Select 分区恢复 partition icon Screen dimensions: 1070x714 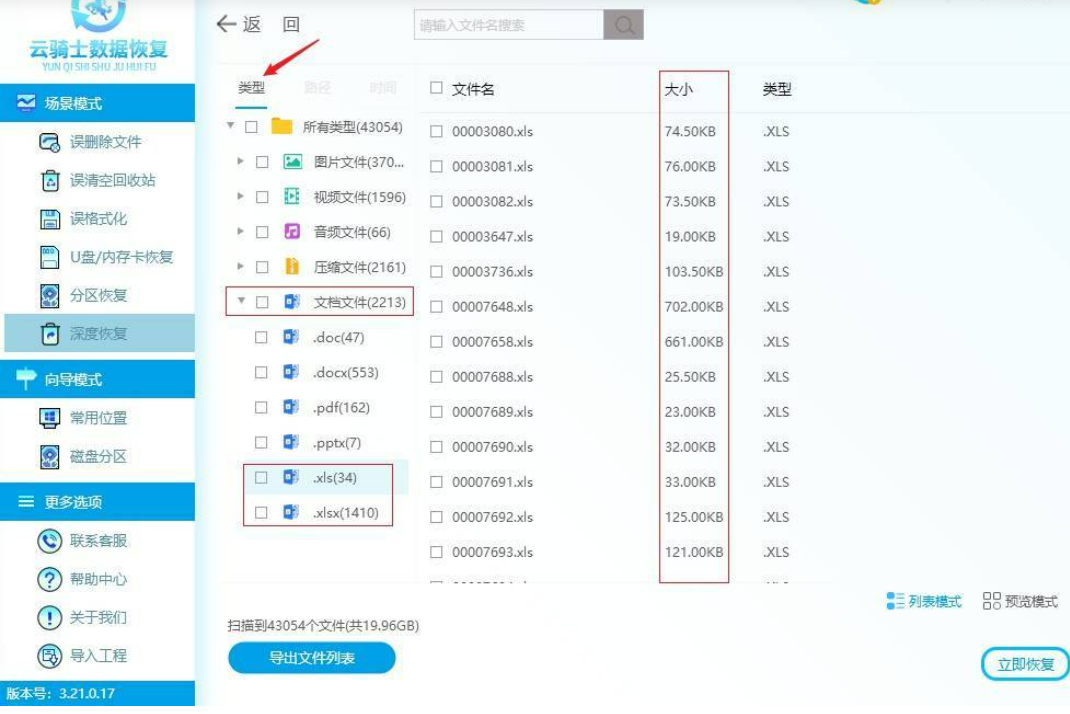point(49,296)
